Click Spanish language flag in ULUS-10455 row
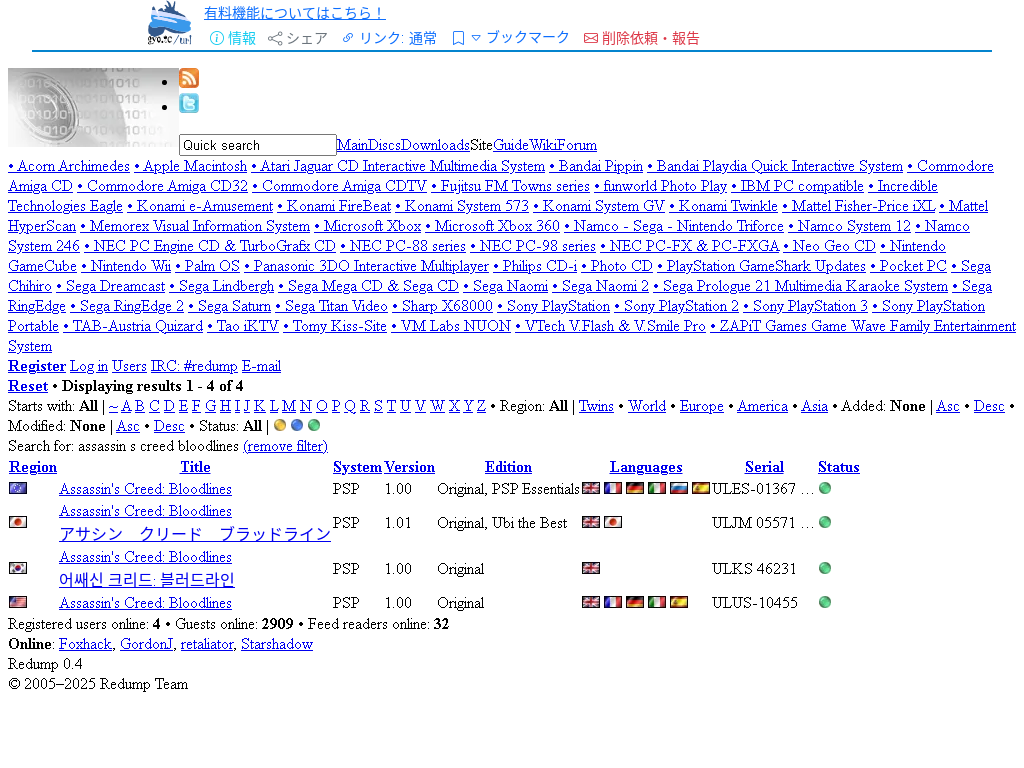The width and height of the screenshot is (1024, 768). click(679, 602)
